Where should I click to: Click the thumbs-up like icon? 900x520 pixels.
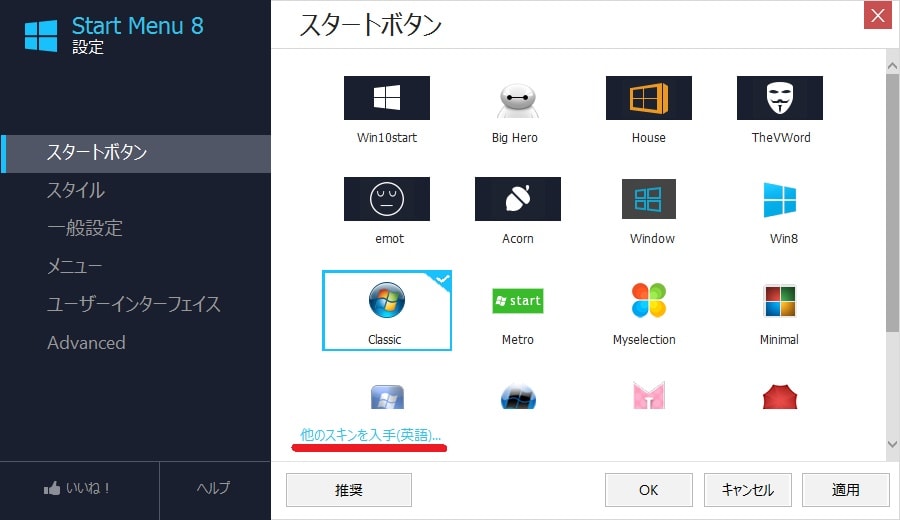pyautogui.click(x=52, y=488)
